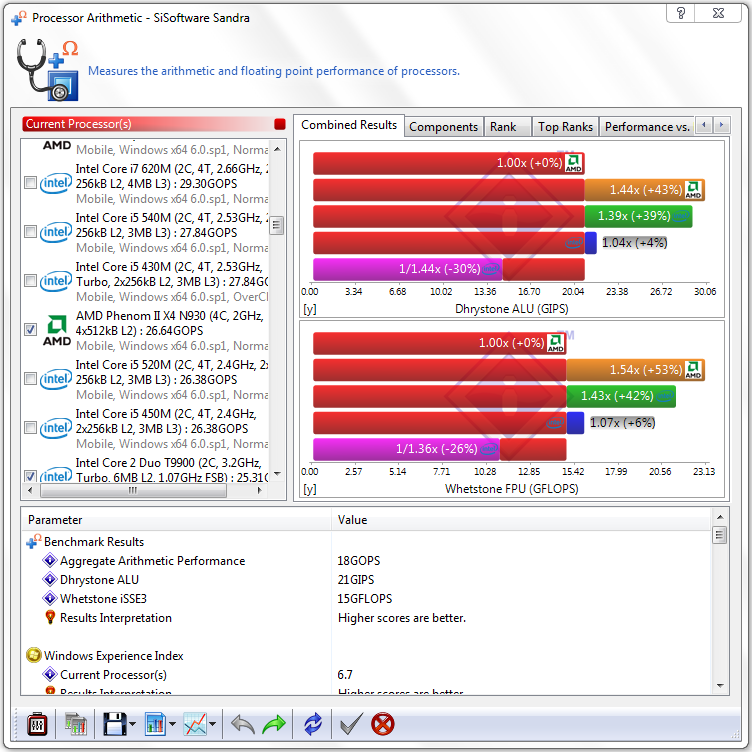
Task: Select the Combined Results tab
Action: pos(349,125)
